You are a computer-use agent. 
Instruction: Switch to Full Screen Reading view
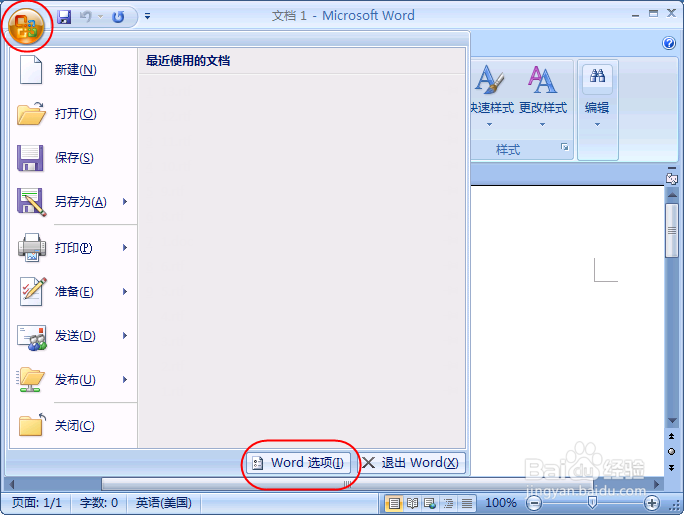[412, 504]
